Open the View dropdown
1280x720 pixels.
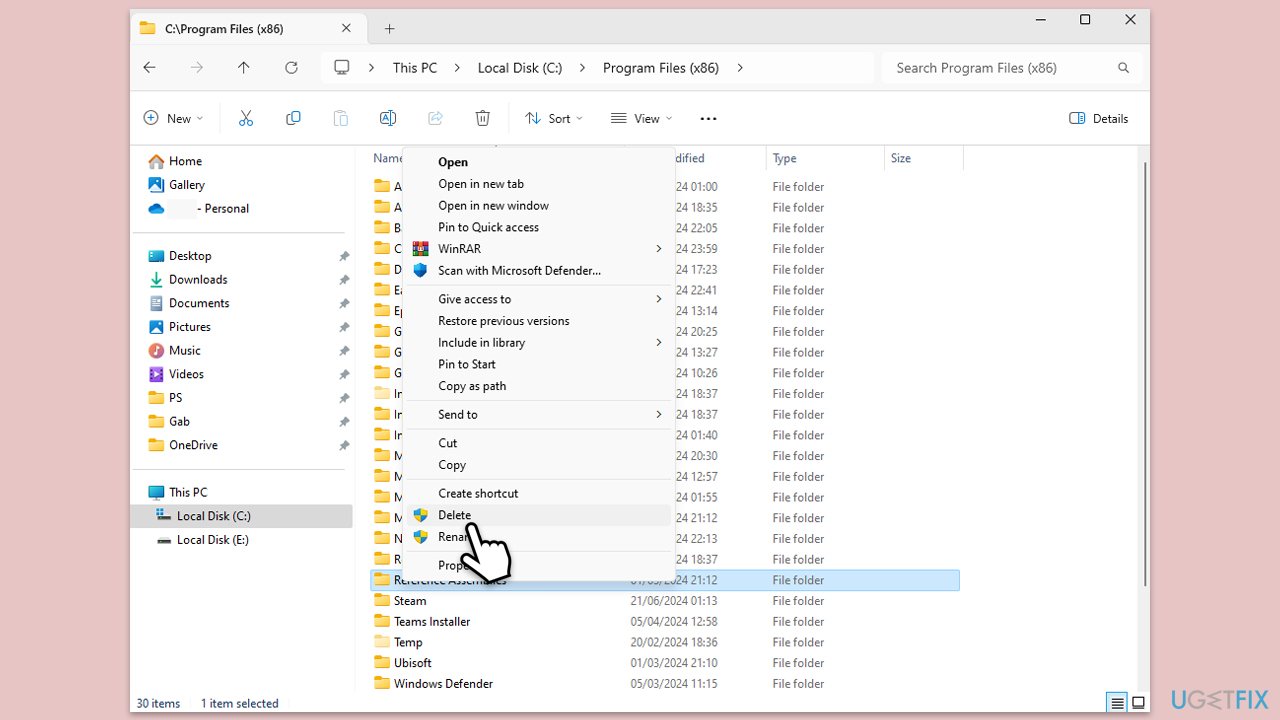[641, 118]
